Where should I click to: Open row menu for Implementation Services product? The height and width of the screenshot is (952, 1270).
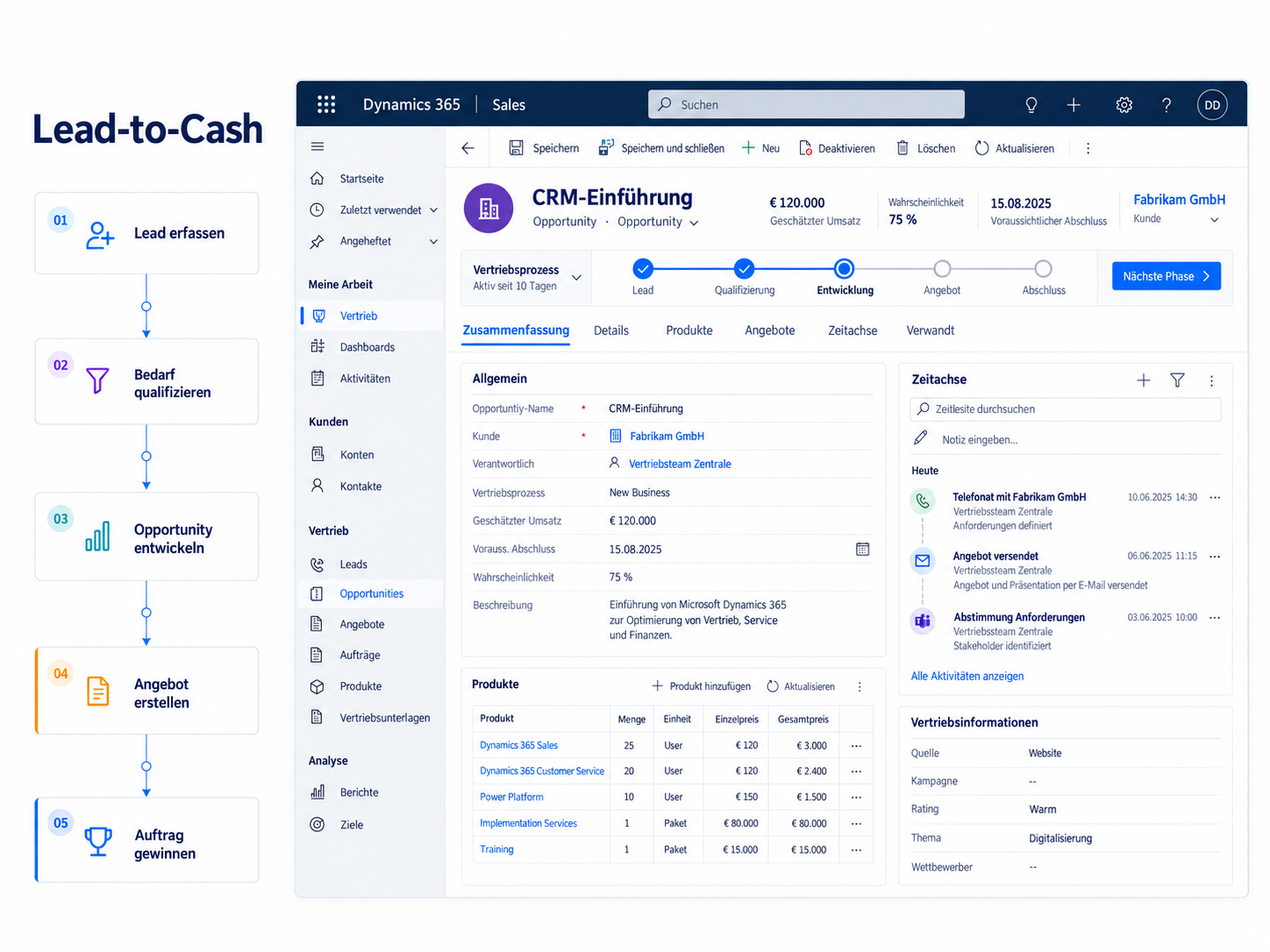pyautogui.click(x=856, y=823)
